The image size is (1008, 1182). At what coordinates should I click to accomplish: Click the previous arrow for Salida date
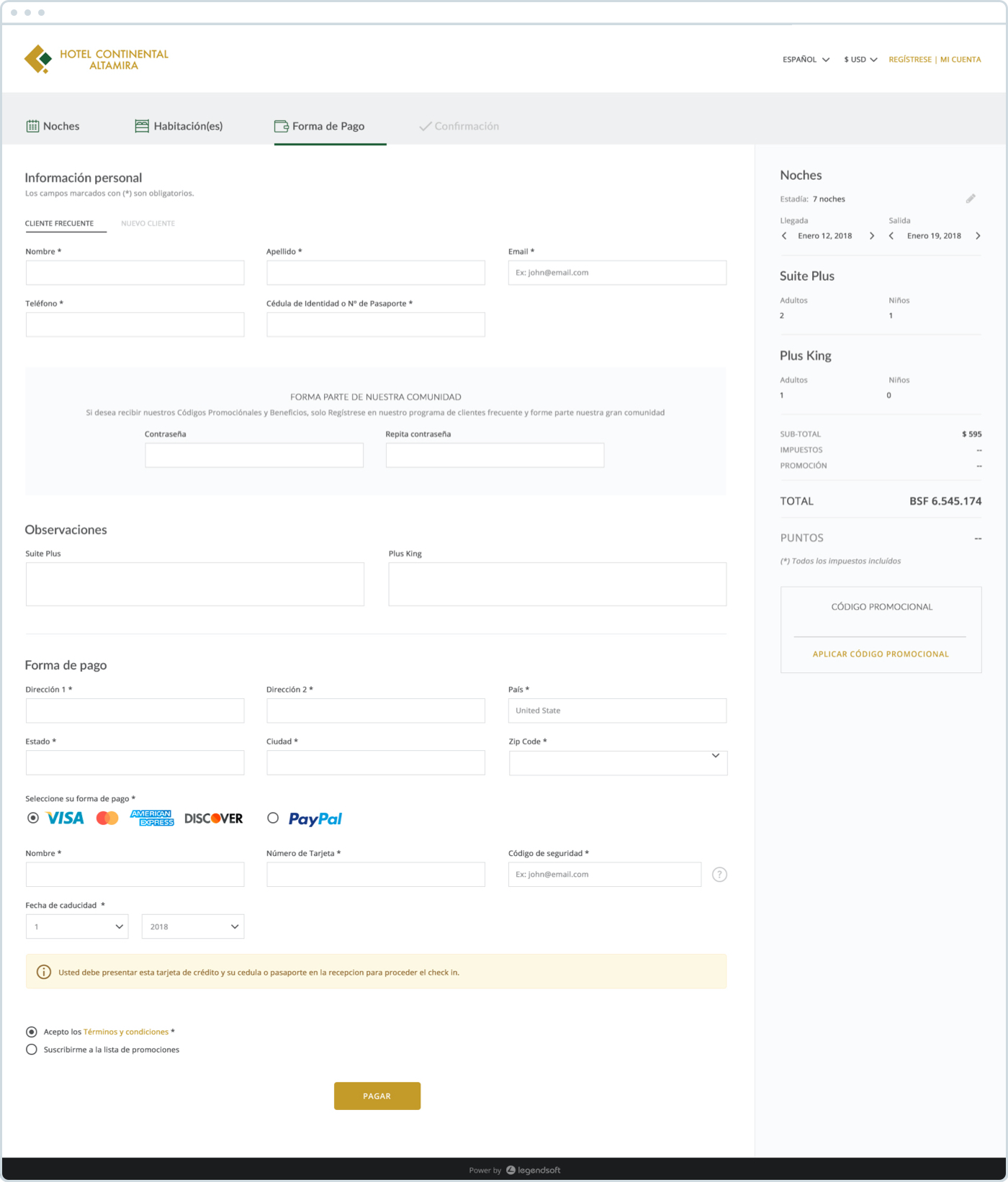[x=891, y=236]
